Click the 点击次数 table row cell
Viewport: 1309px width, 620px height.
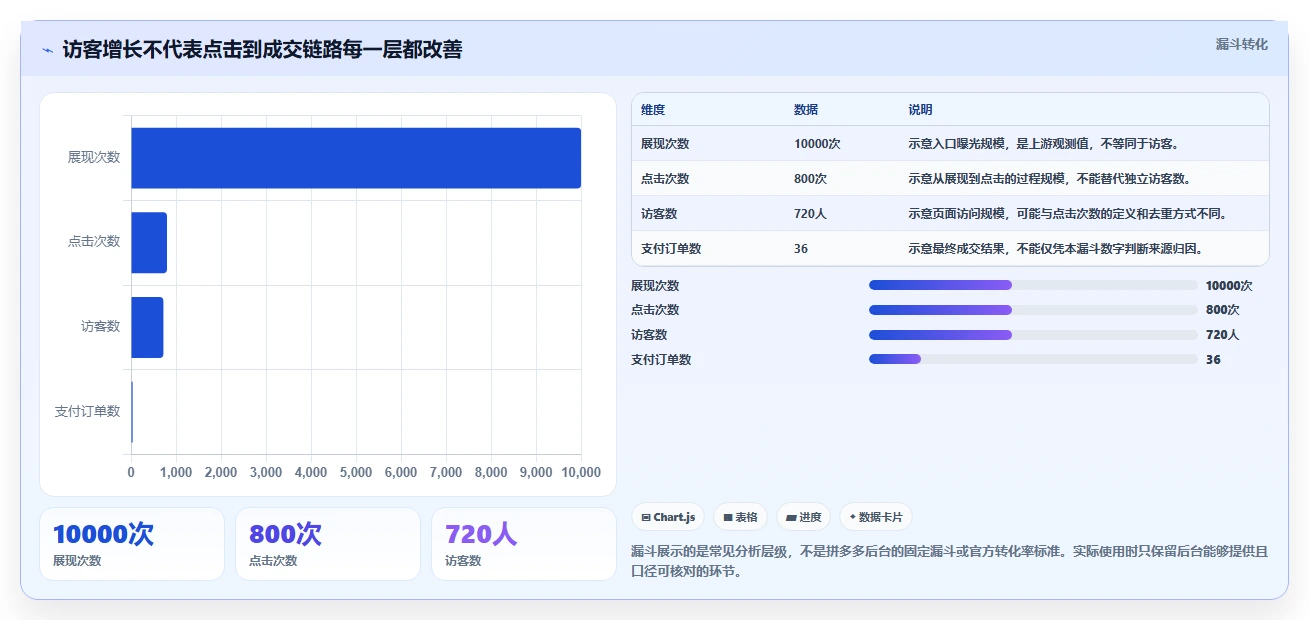pos(665,179)
